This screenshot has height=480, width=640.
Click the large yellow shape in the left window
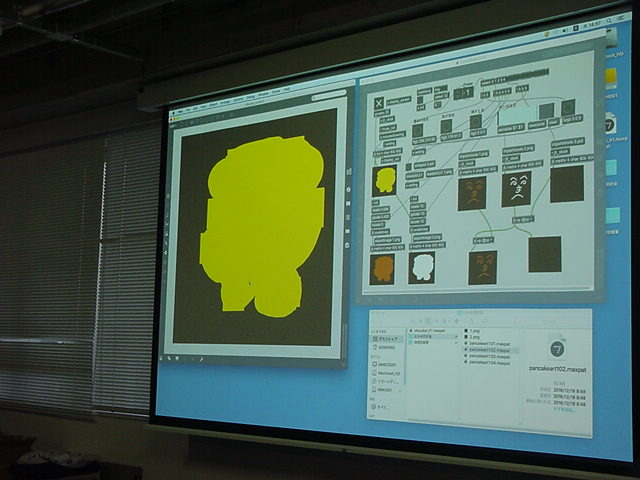(262, 227)
